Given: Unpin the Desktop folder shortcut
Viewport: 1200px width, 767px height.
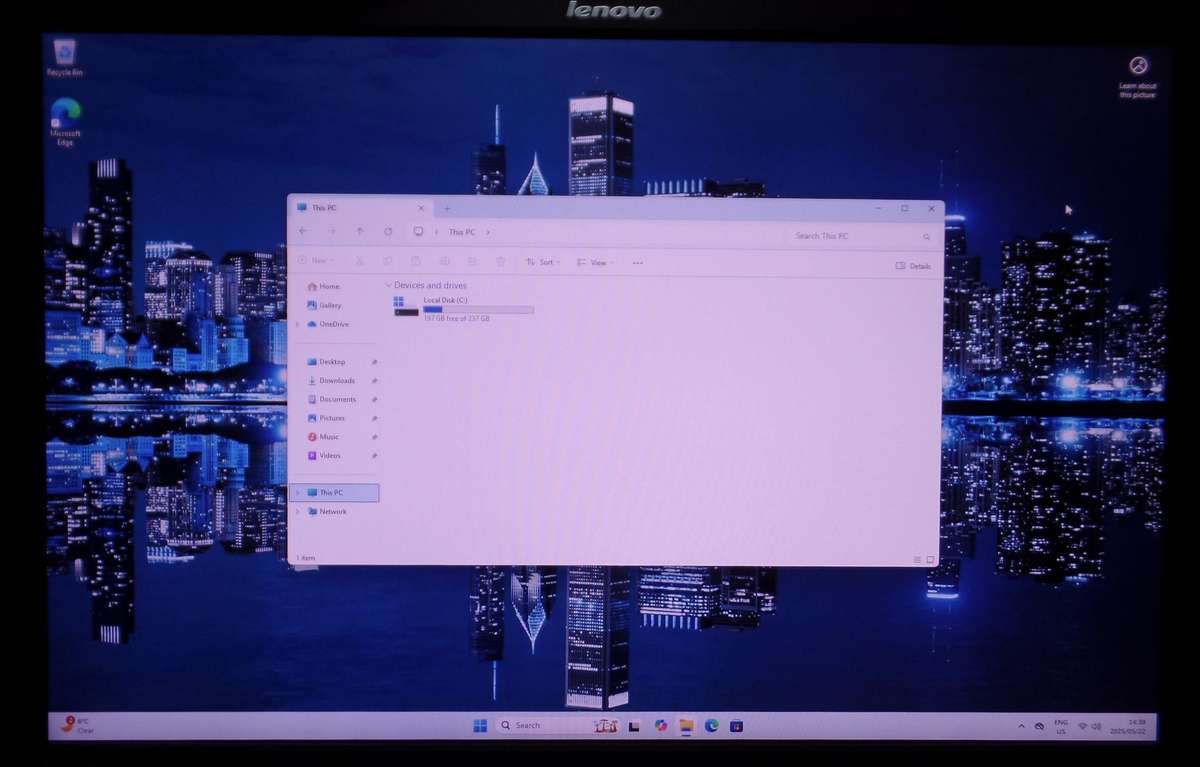Looking at the screenshot, I should pyautogui.click(x=373, y=361).
